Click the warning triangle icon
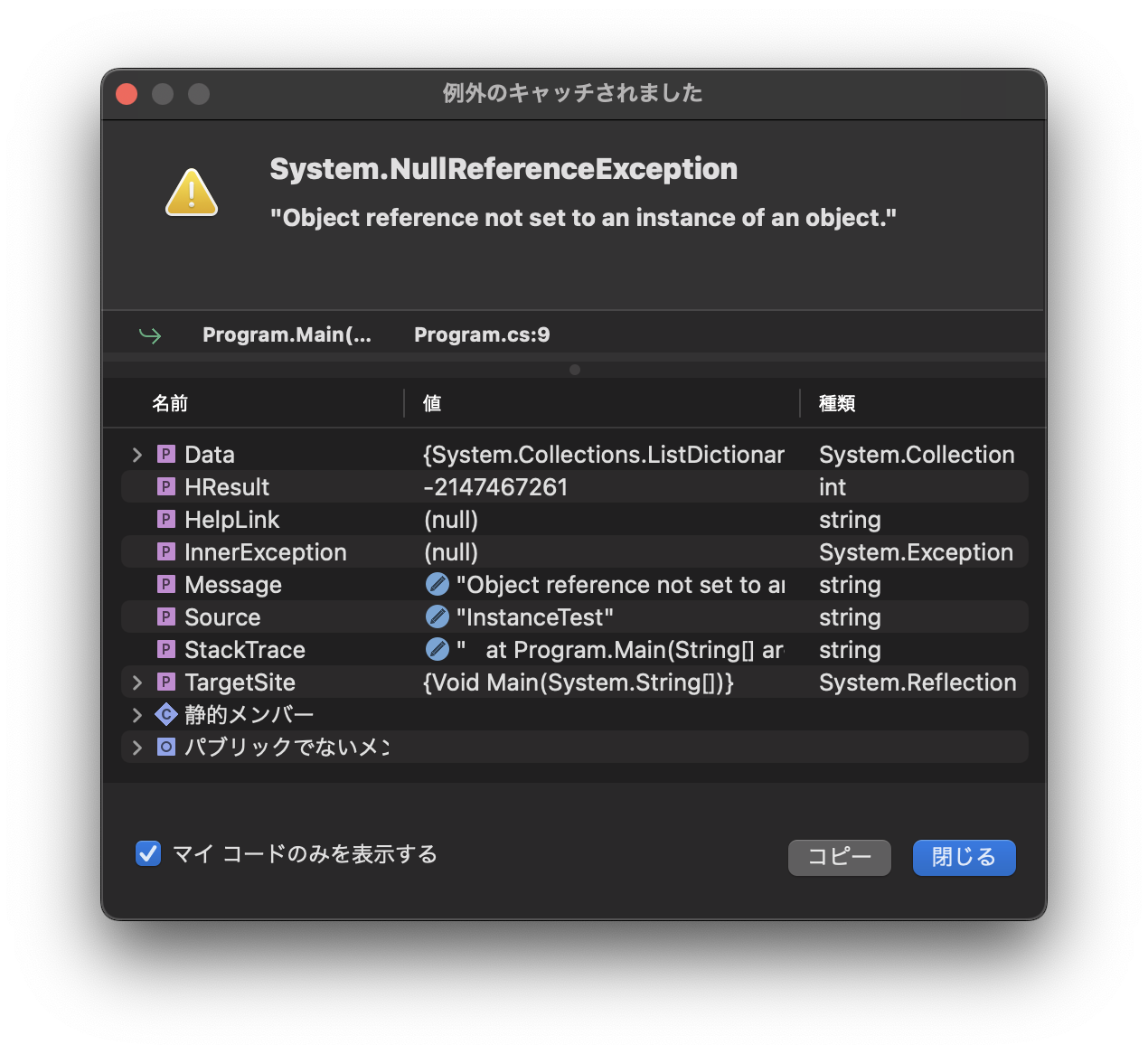This screenshot has height=1054, width=1148. pos(191,191)
